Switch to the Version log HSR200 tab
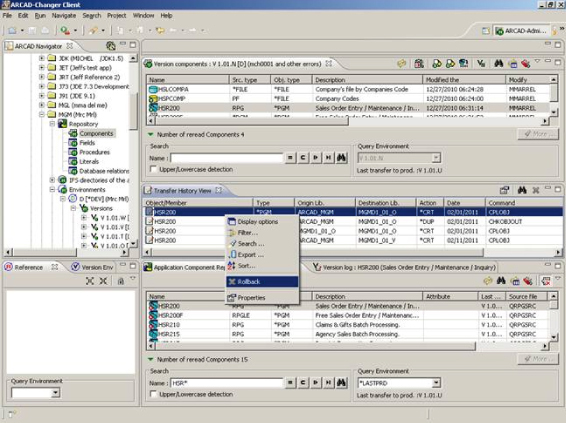This screenshot has width=566, height=423. pos(405,267)
